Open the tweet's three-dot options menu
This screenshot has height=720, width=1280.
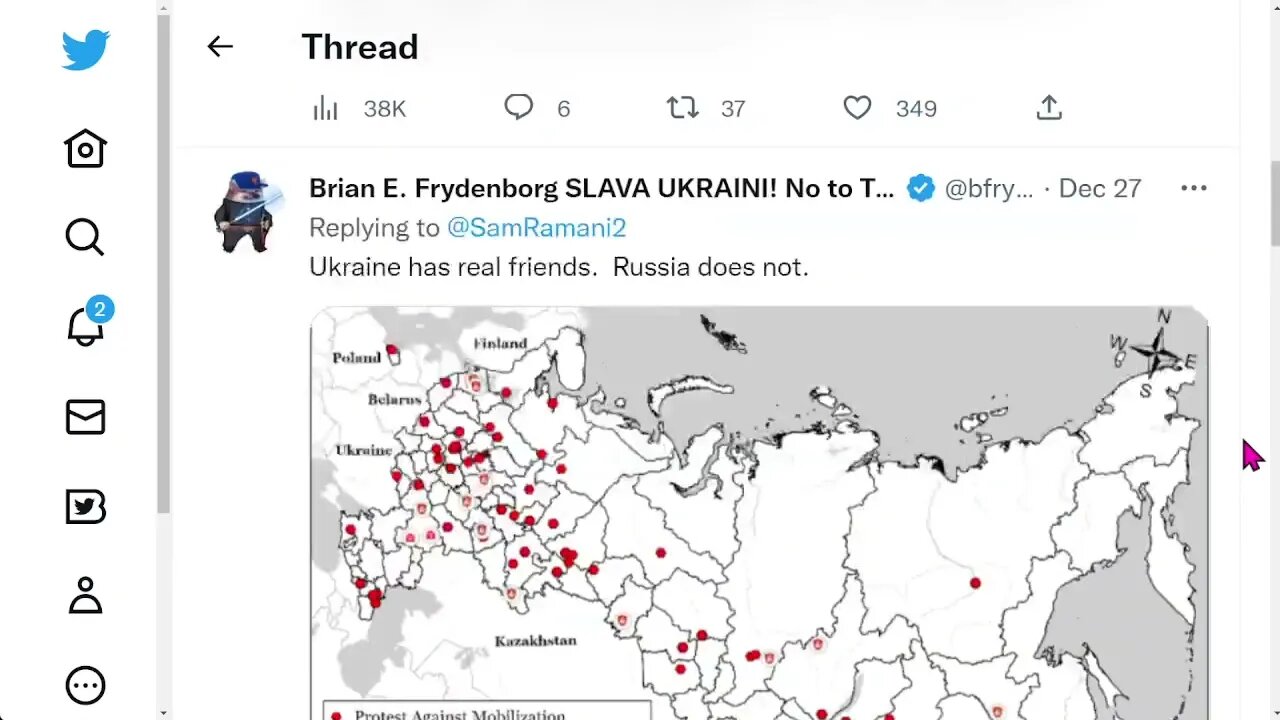pyautogui.click(x=1193, y=188)
